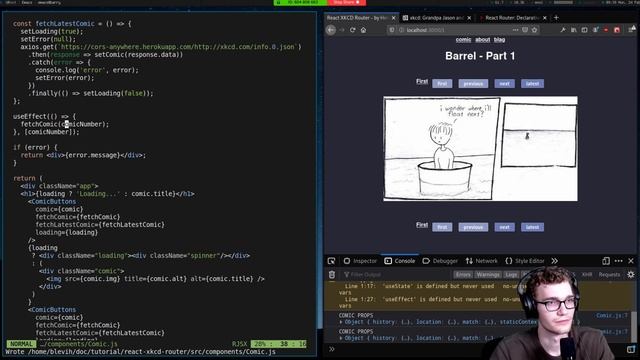Switch to the Debugger tab
The width and height of the screenshot is (640, 360).
(x=440, y=261)
